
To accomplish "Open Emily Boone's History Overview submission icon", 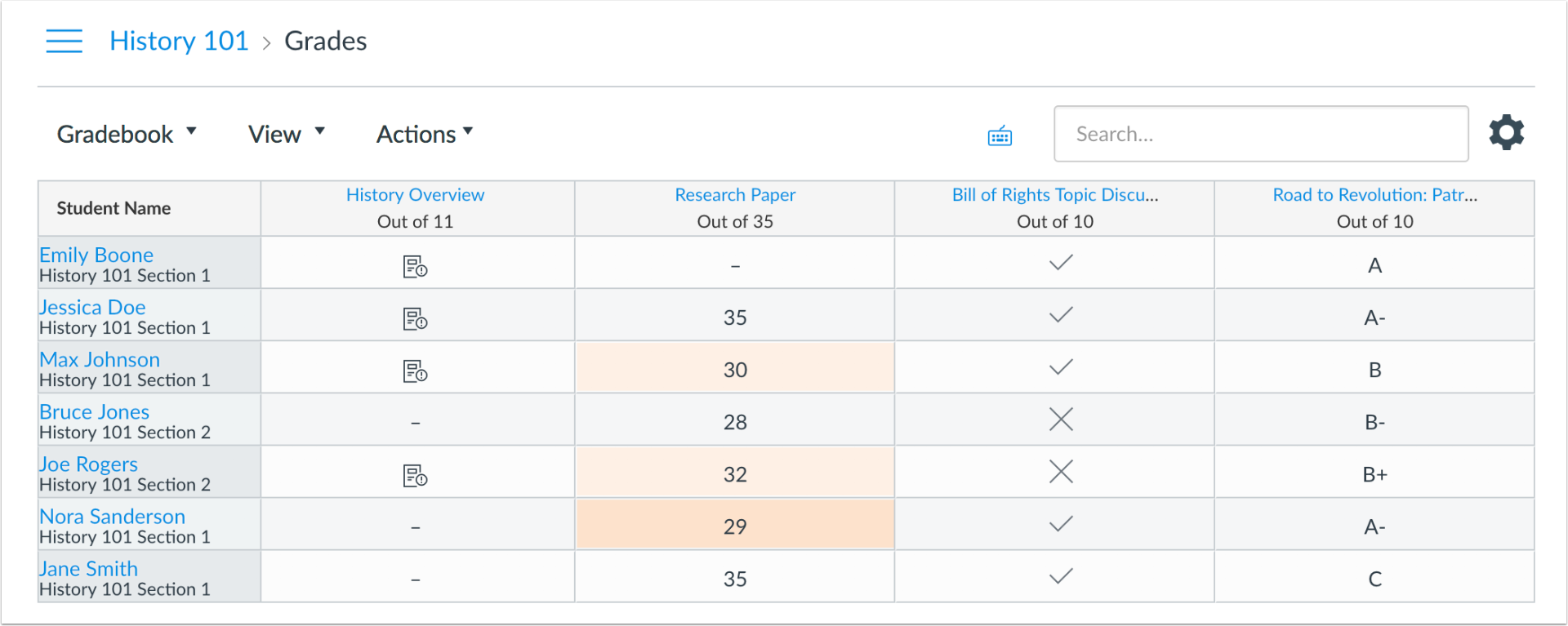I will pos(415,266).
